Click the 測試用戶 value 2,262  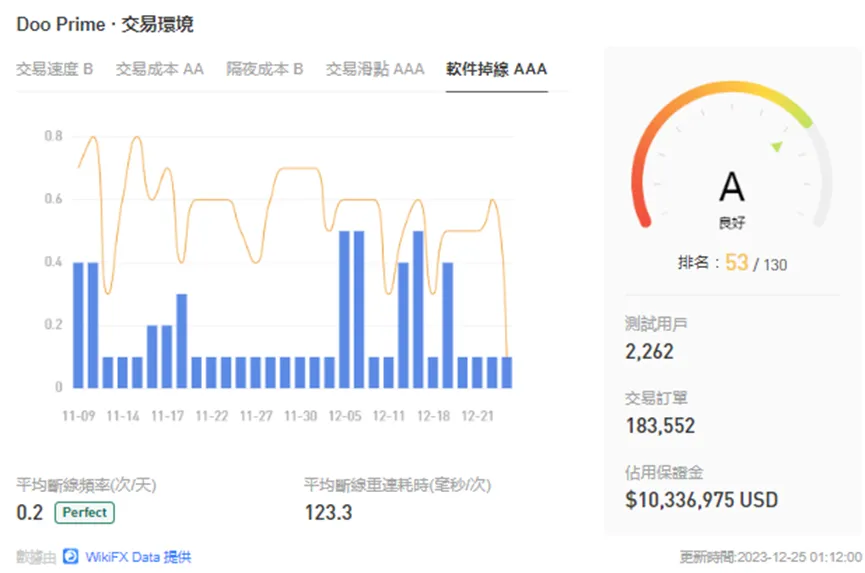point(649,351)
